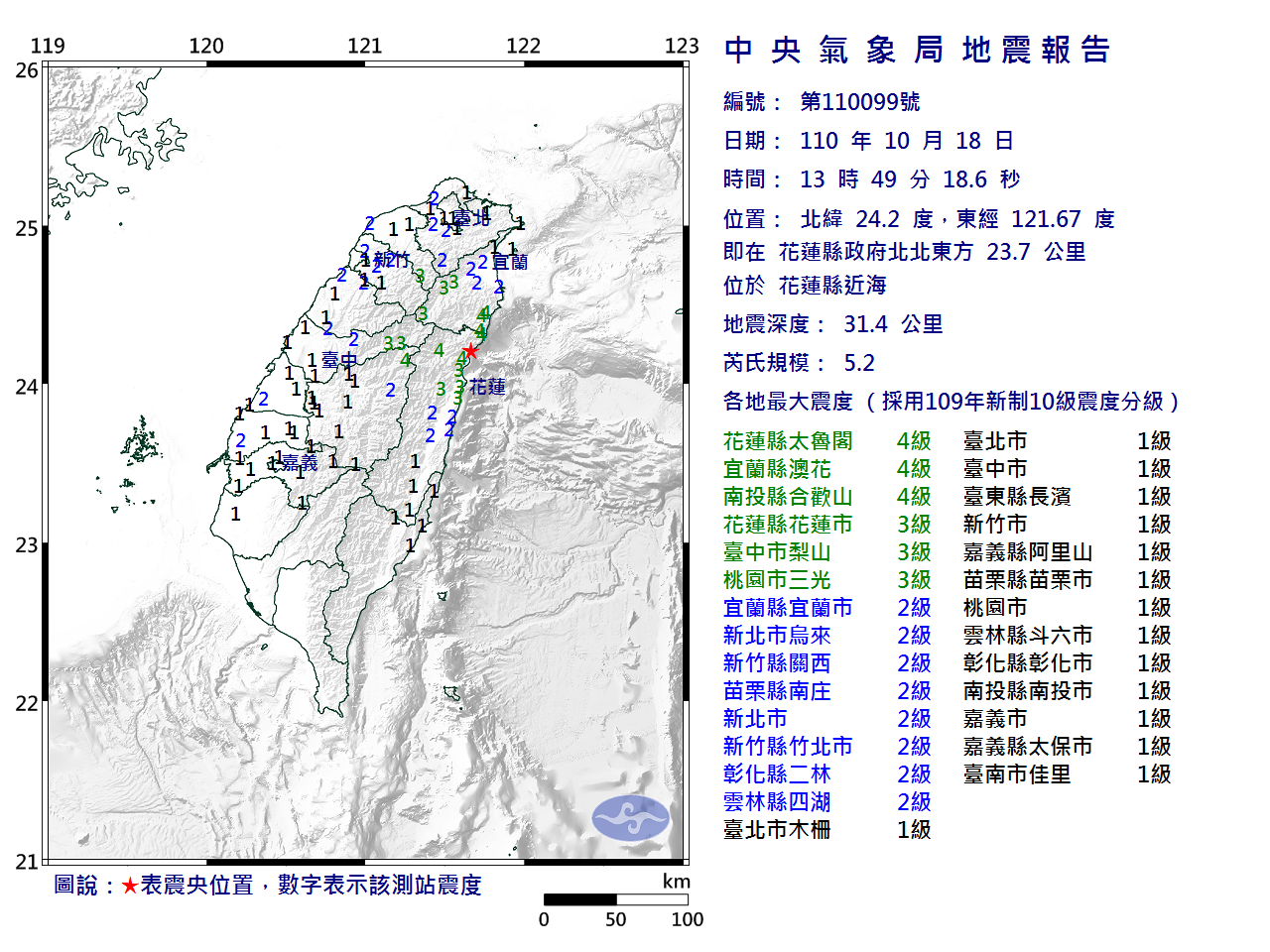This screenshot has height=952, width=1270.
Task: Select the 臺南市佳里 intensity entry
Action: tap(1017, 774)
